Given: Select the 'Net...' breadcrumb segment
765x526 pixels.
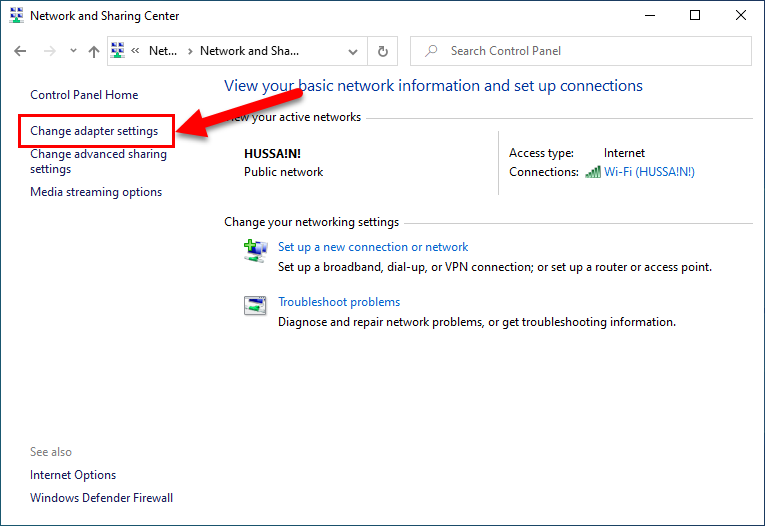Looking at the screenshot, I should (160, 51).
